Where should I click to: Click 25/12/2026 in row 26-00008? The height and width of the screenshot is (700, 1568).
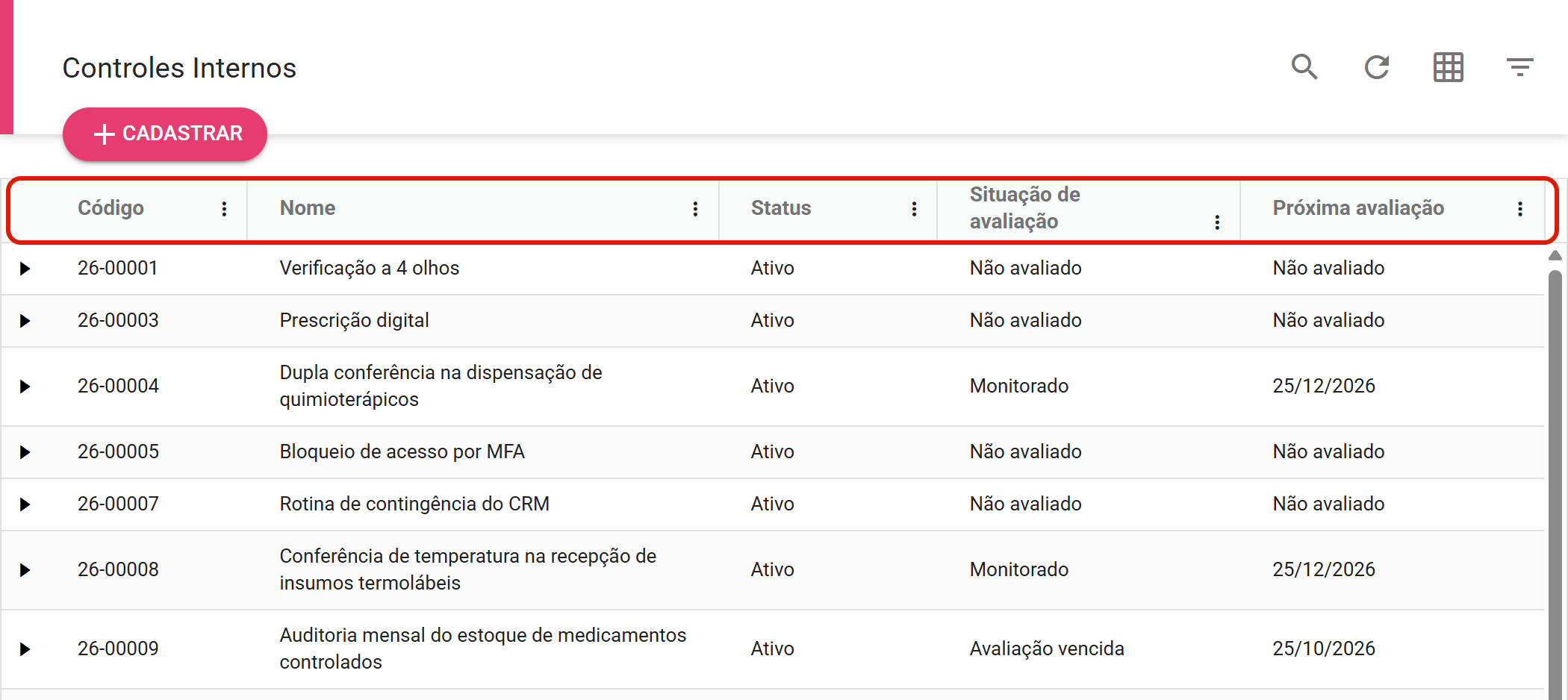[1324, 569]
